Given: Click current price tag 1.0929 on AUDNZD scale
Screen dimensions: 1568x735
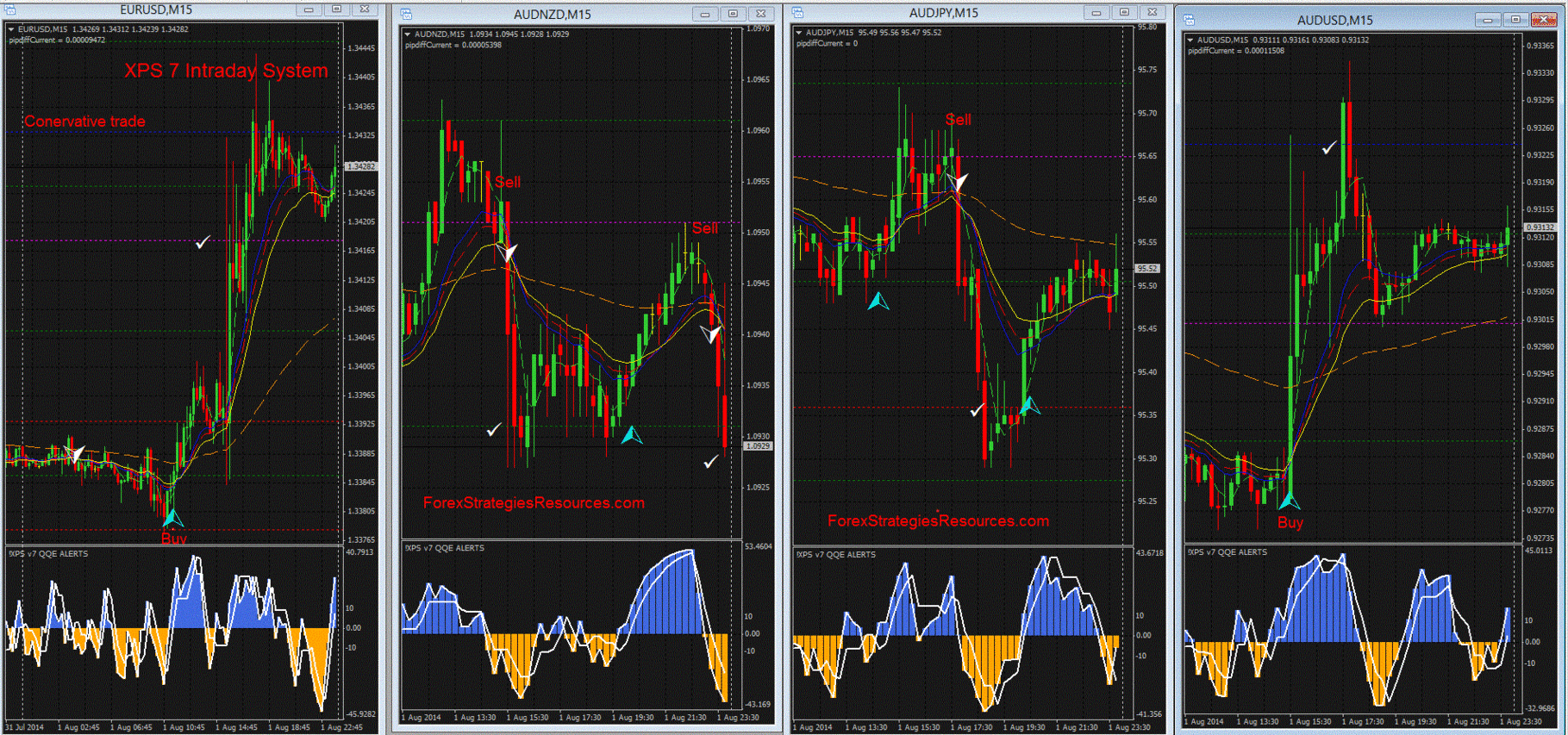Looking at the screenshot, I should pos(758,446).
